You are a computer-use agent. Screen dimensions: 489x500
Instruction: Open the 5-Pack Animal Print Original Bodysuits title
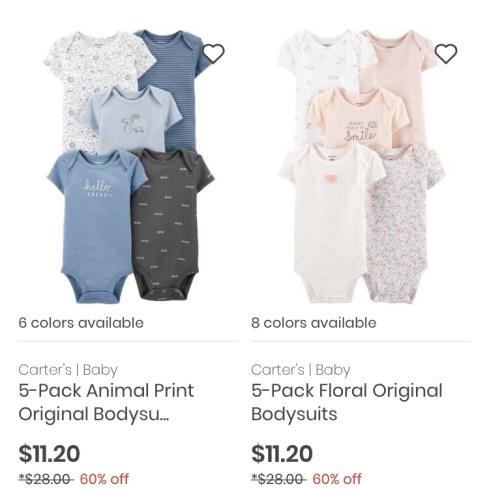[x=106, y=402]
